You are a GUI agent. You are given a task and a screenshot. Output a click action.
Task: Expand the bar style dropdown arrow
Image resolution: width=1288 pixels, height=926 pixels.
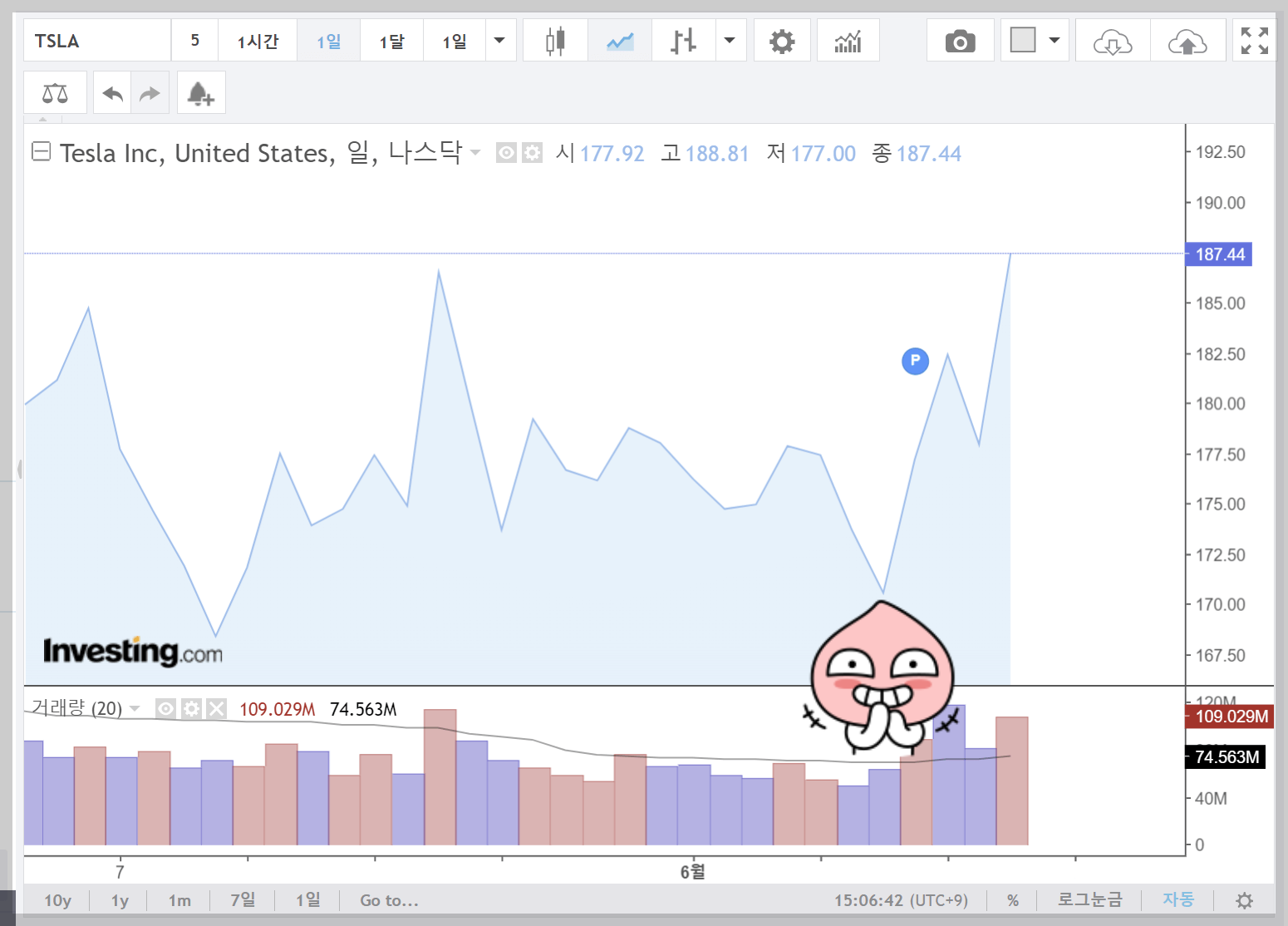click(730, 39)
